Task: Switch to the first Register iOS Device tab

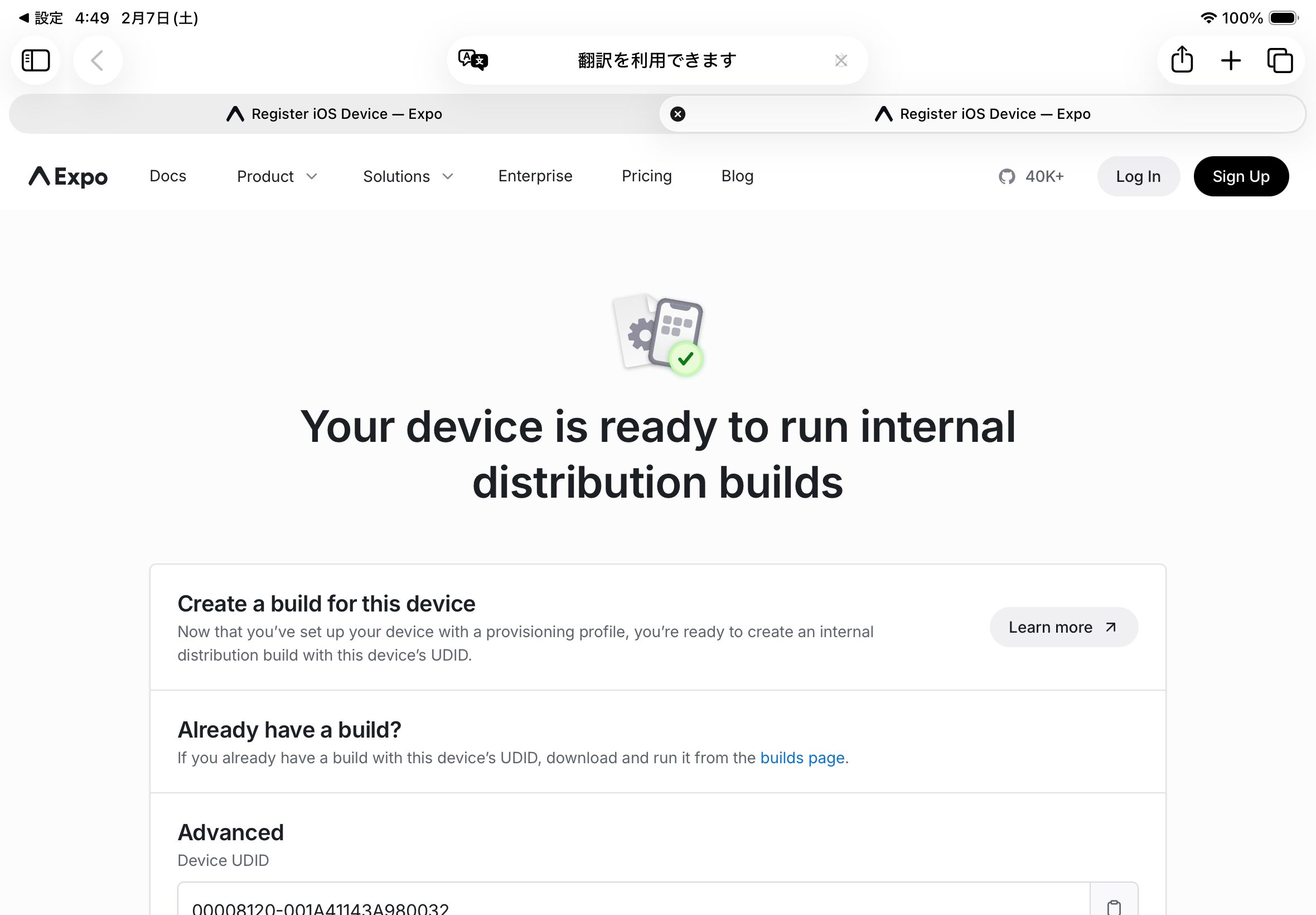Action: [334, 114]
